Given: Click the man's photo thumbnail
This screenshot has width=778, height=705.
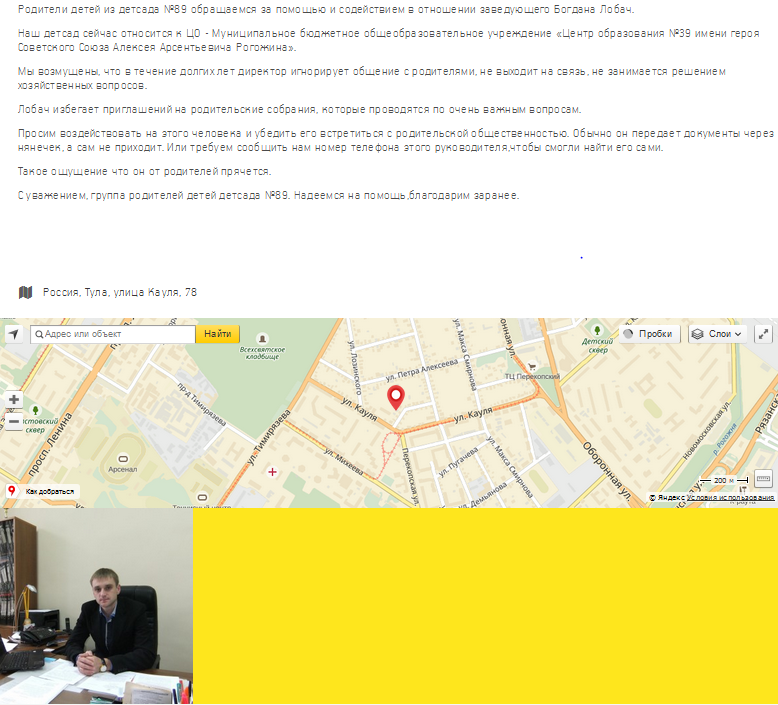Looking at the screenshot, I should point(96,606).
